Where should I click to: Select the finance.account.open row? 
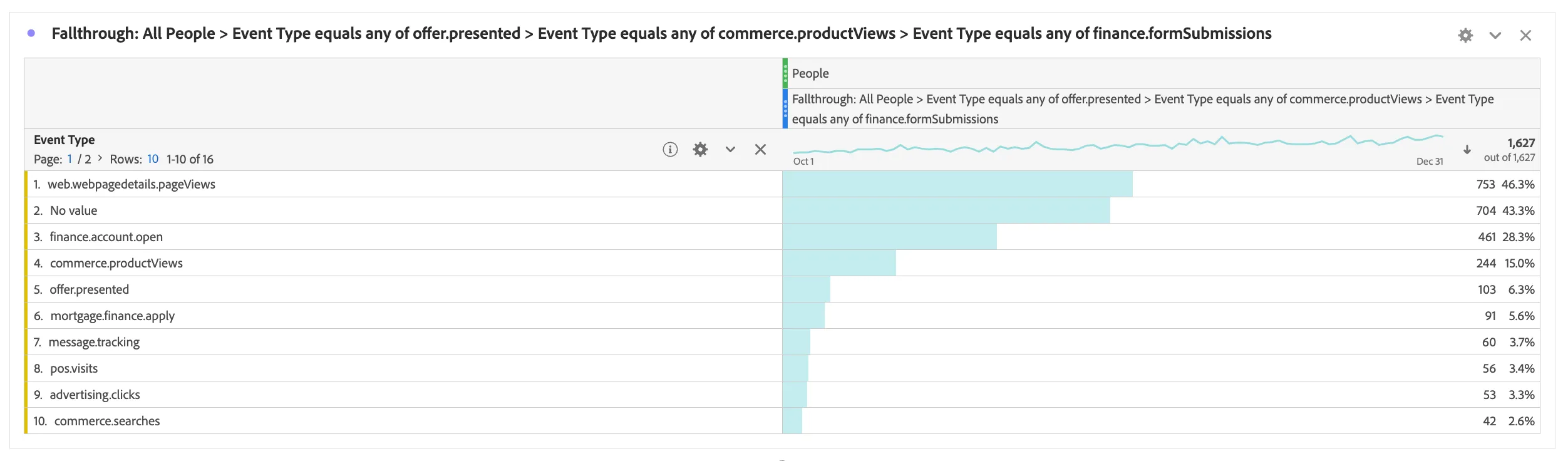782,237
